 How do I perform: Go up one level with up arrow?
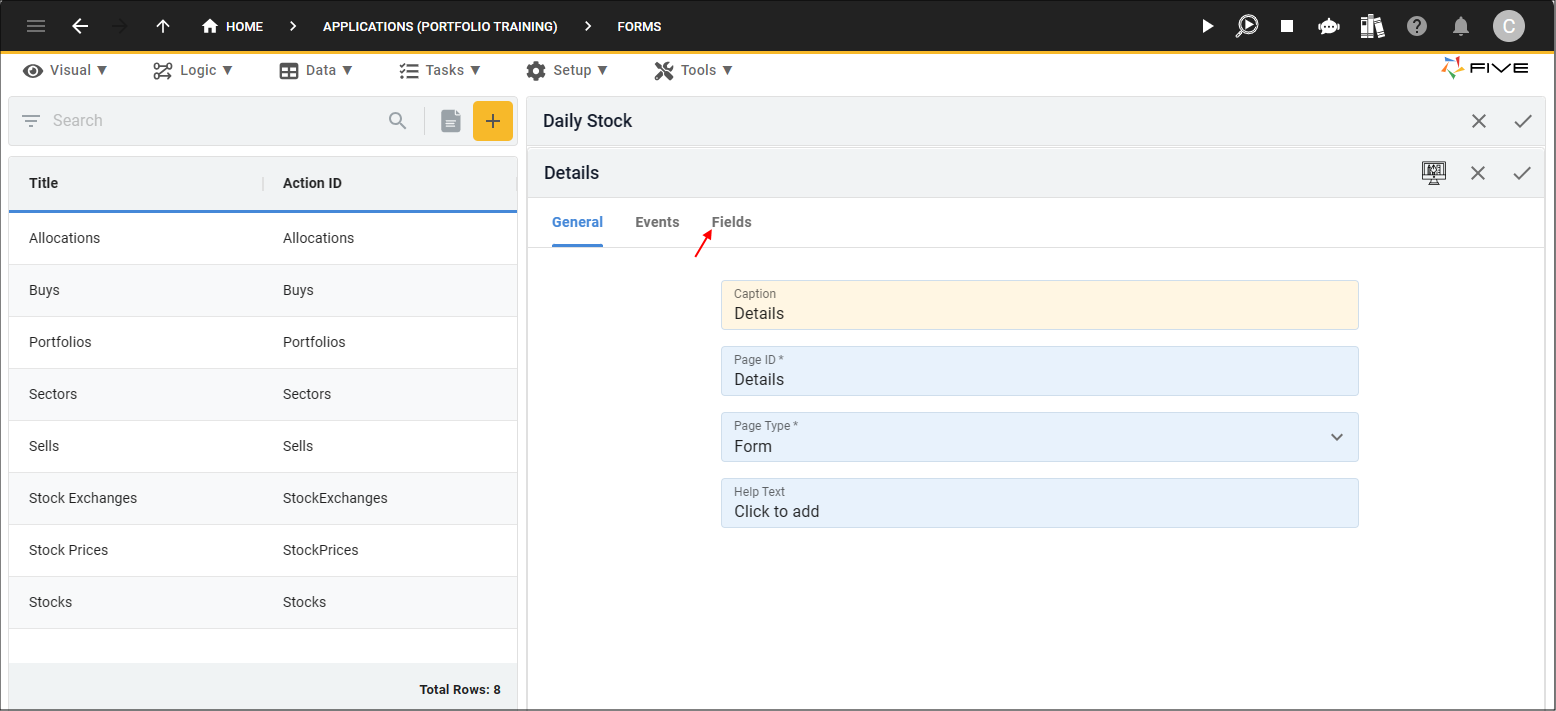pyautogui.click(x=163, y=26)
